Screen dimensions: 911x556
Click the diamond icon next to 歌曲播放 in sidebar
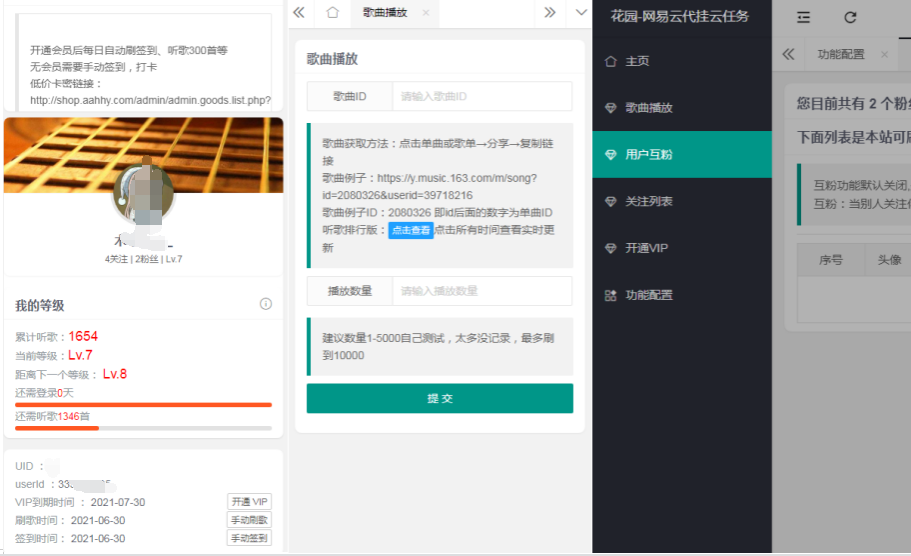click(x=611, y=108)
